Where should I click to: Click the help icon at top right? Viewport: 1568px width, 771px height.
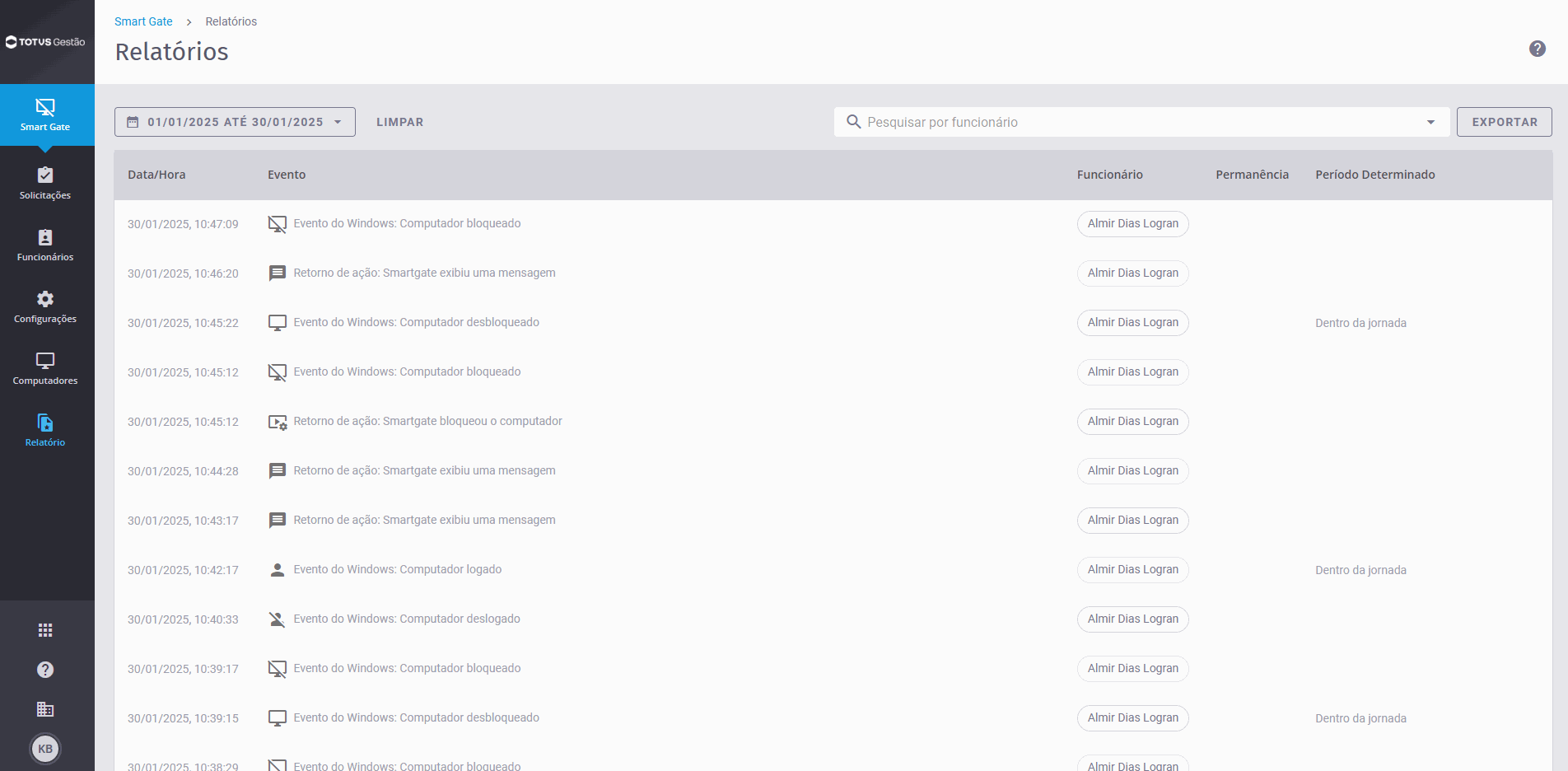click(x=1537, y=49)
